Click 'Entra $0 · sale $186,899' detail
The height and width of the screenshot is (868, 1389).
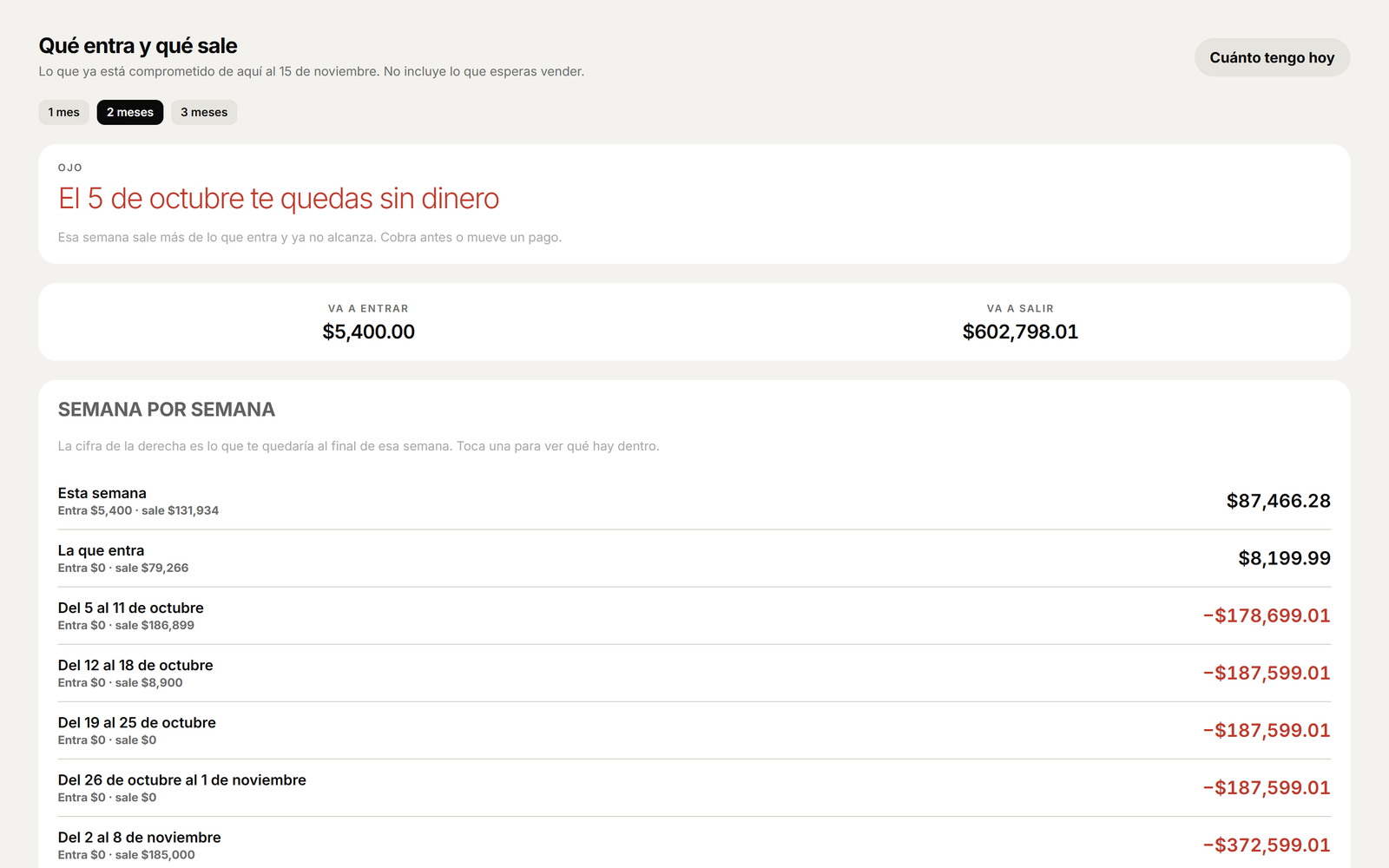click(126, 625)
